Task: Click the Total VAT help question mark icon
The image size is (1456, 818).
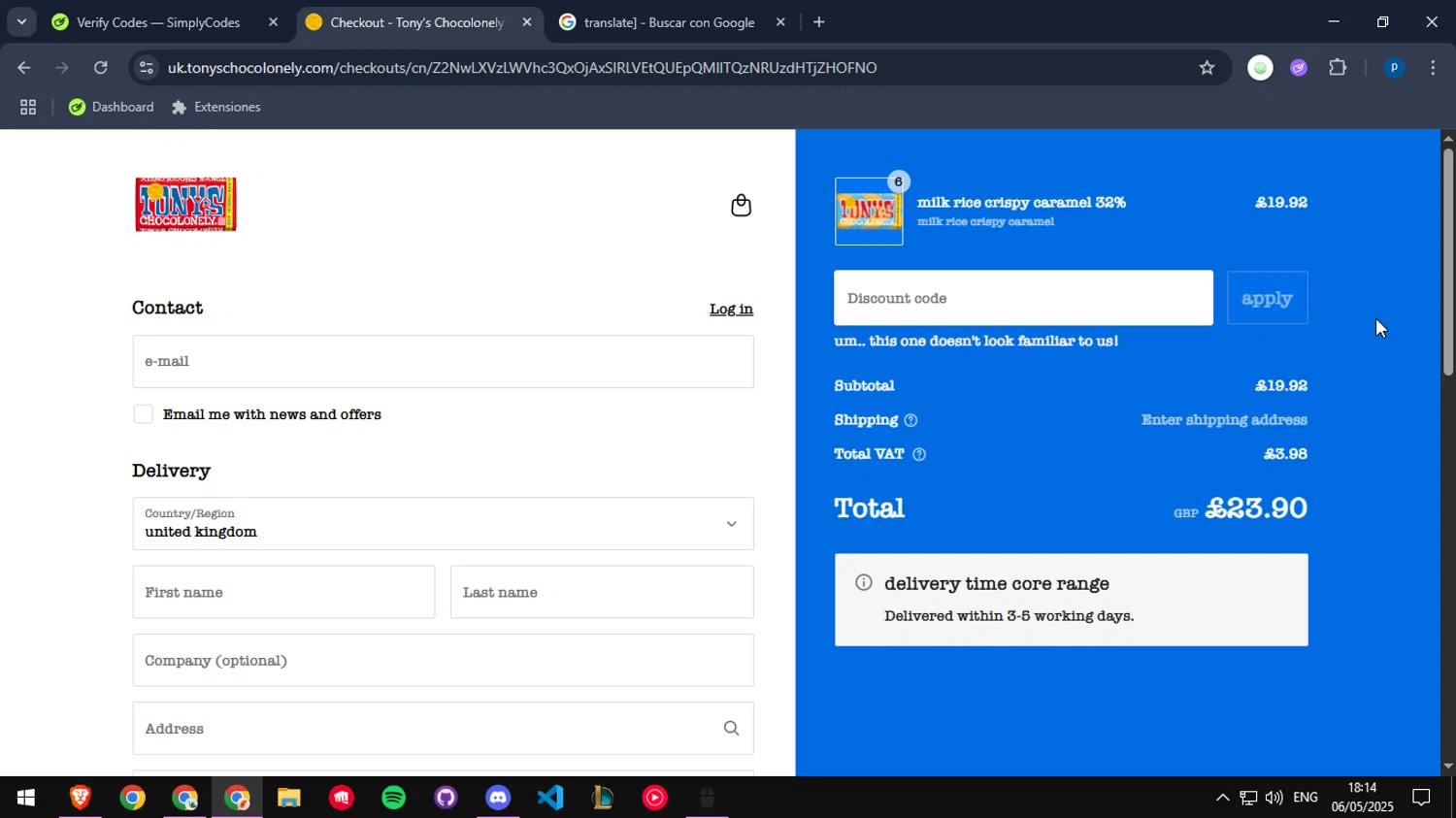Action: 919,454
